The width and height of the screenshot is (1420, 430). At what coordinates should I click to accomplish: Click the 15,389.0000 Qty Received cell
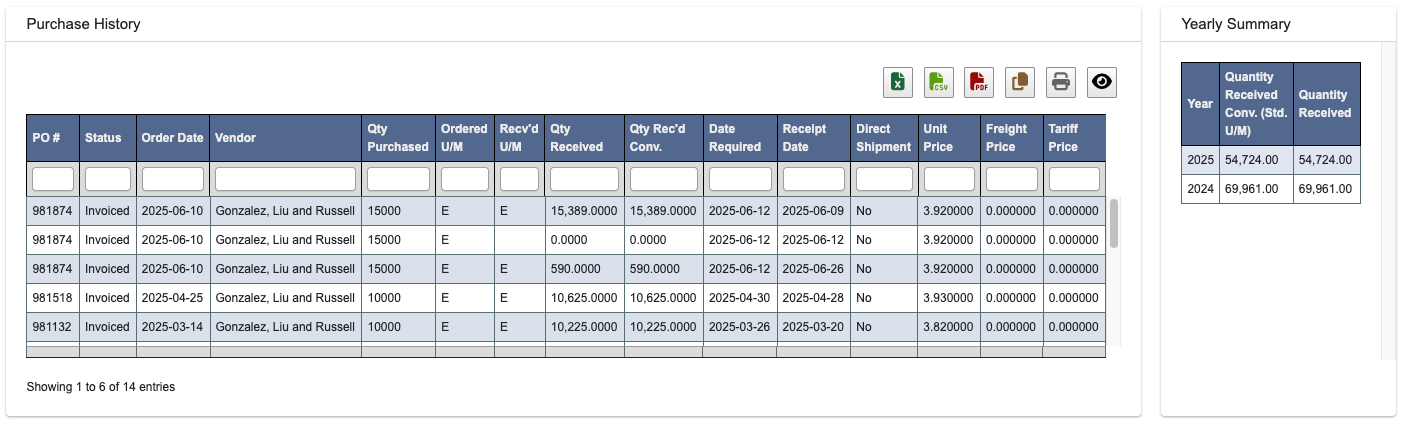pyautogui.click(x=584, y=211)
